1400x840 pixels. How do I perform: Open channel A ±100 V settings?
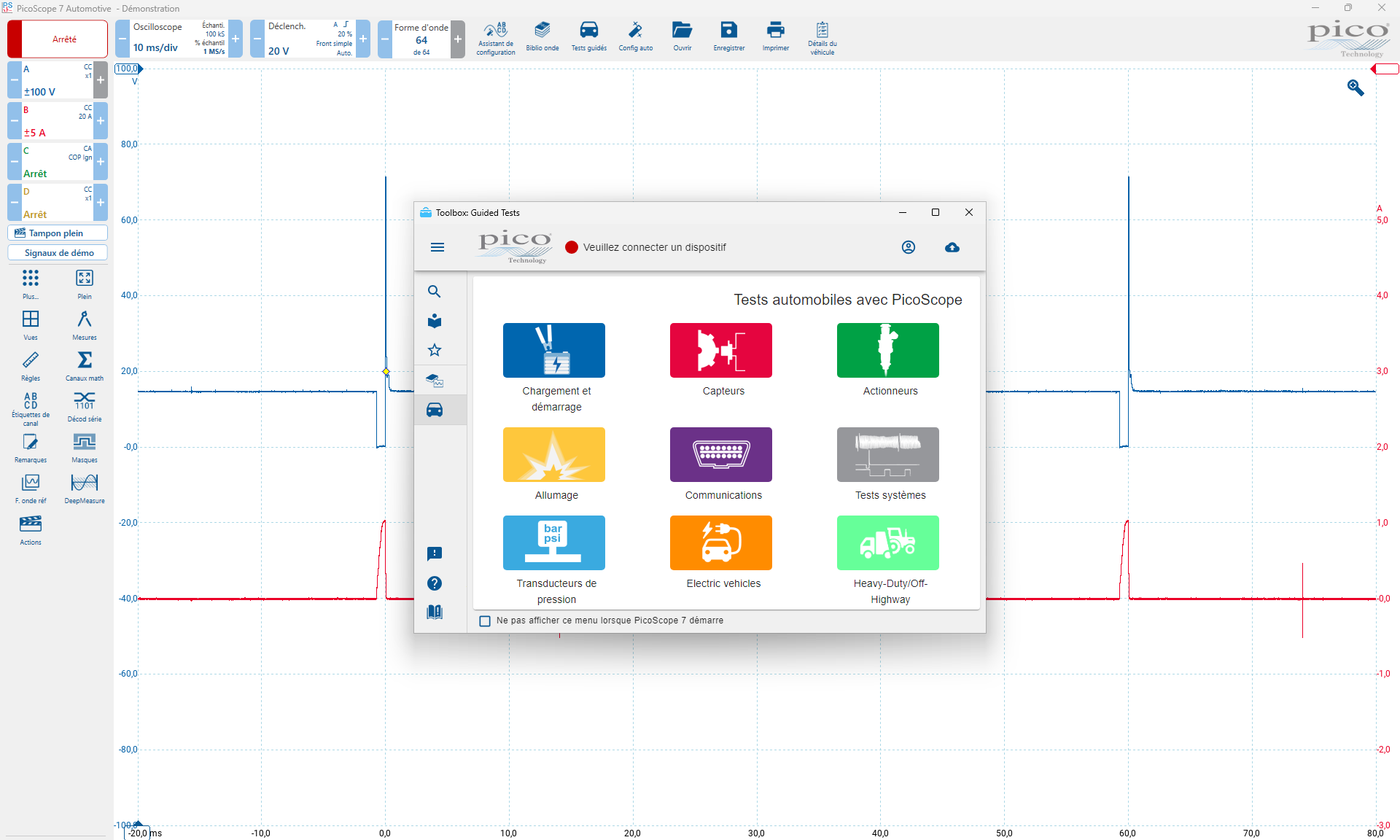point(58,80)
